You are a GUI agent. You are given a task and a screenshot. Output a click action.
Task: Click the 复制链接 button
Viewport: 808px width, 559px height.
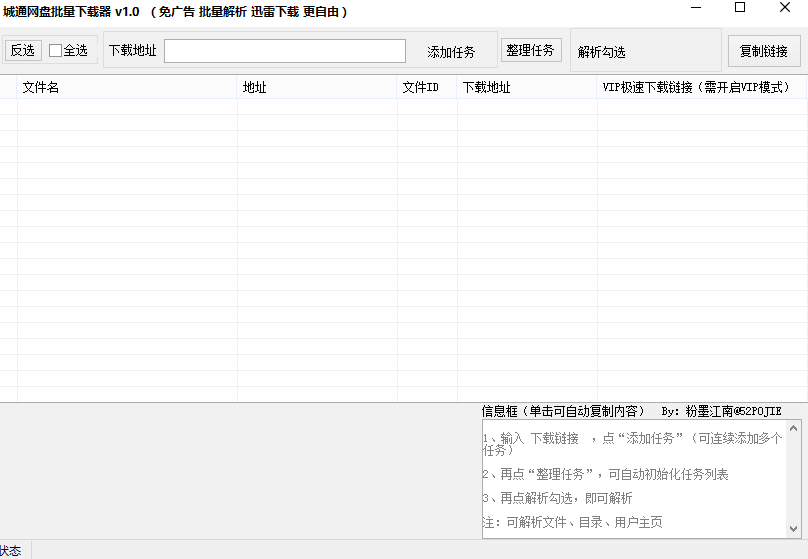click(764, 51)
